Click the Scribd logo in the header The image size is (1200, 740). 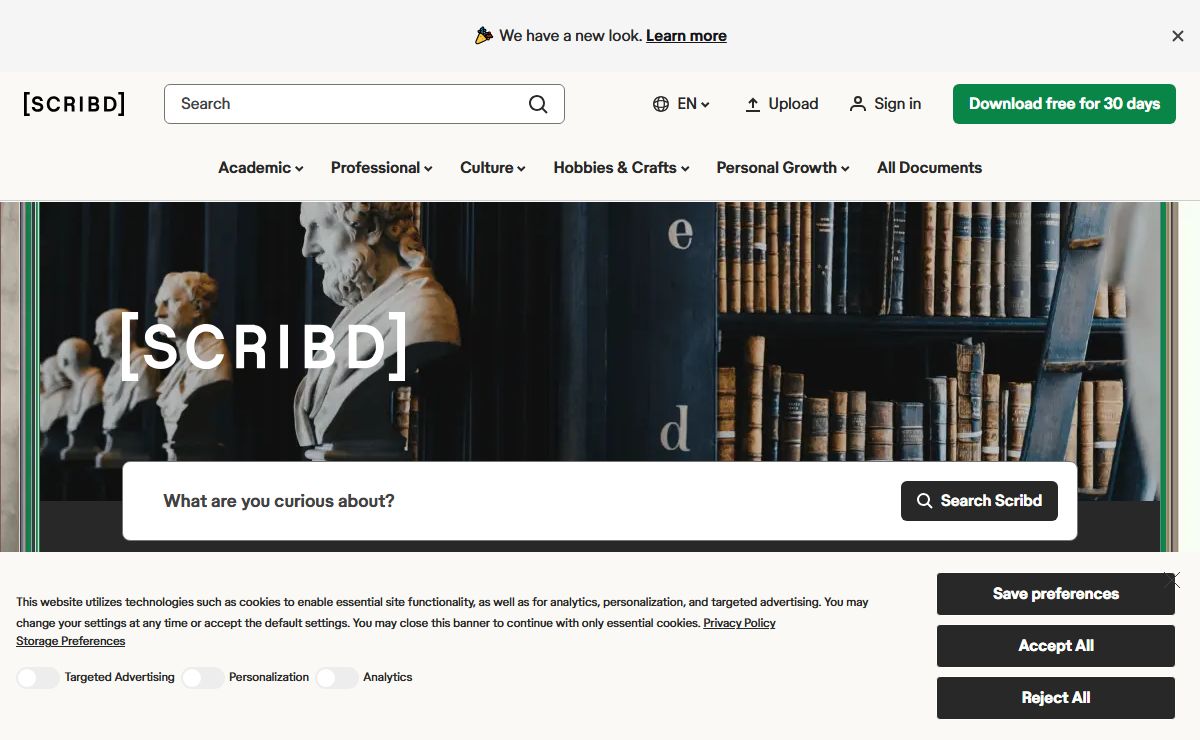coord(74,104)
